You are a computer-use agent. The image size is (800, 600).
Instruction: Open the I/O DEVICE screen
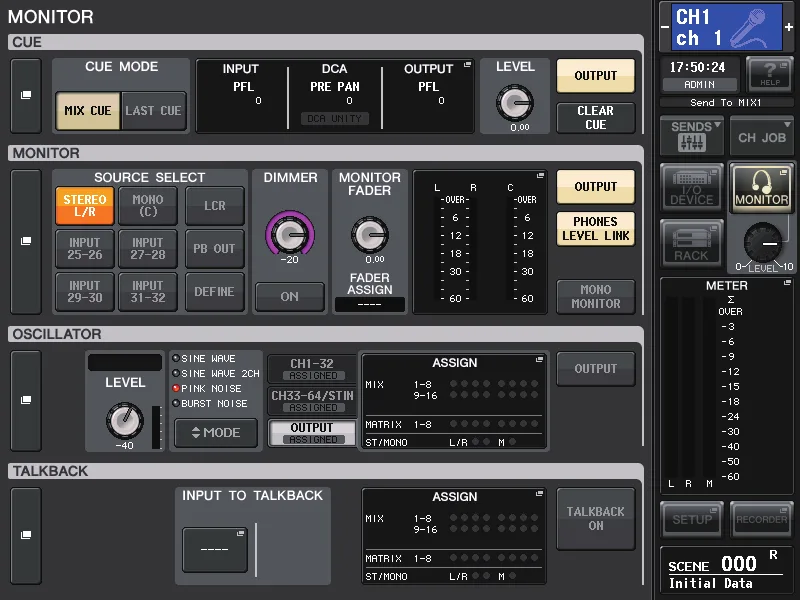(692, 187)
